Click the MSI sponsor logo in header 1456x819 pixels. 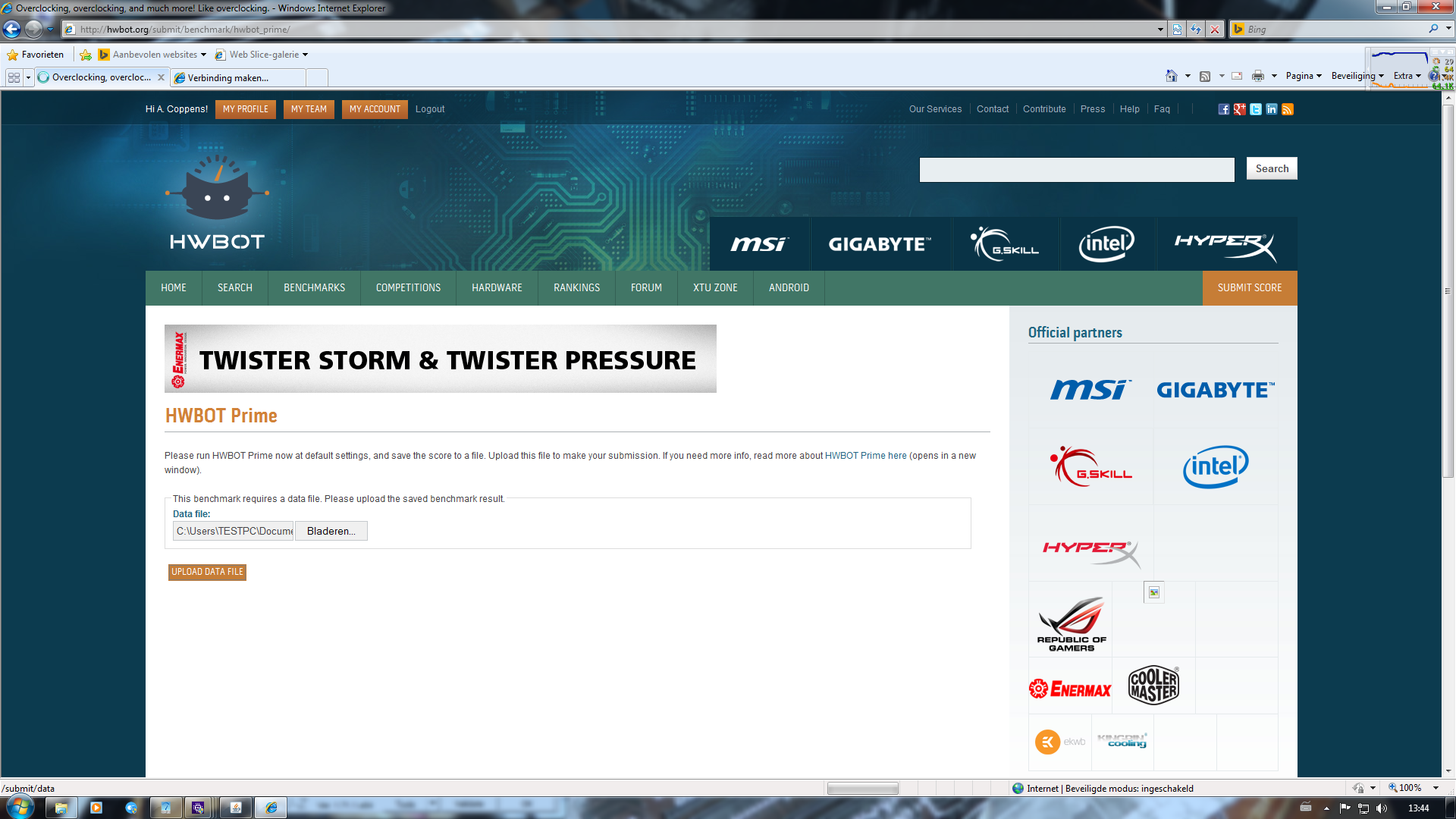point(760,244)
